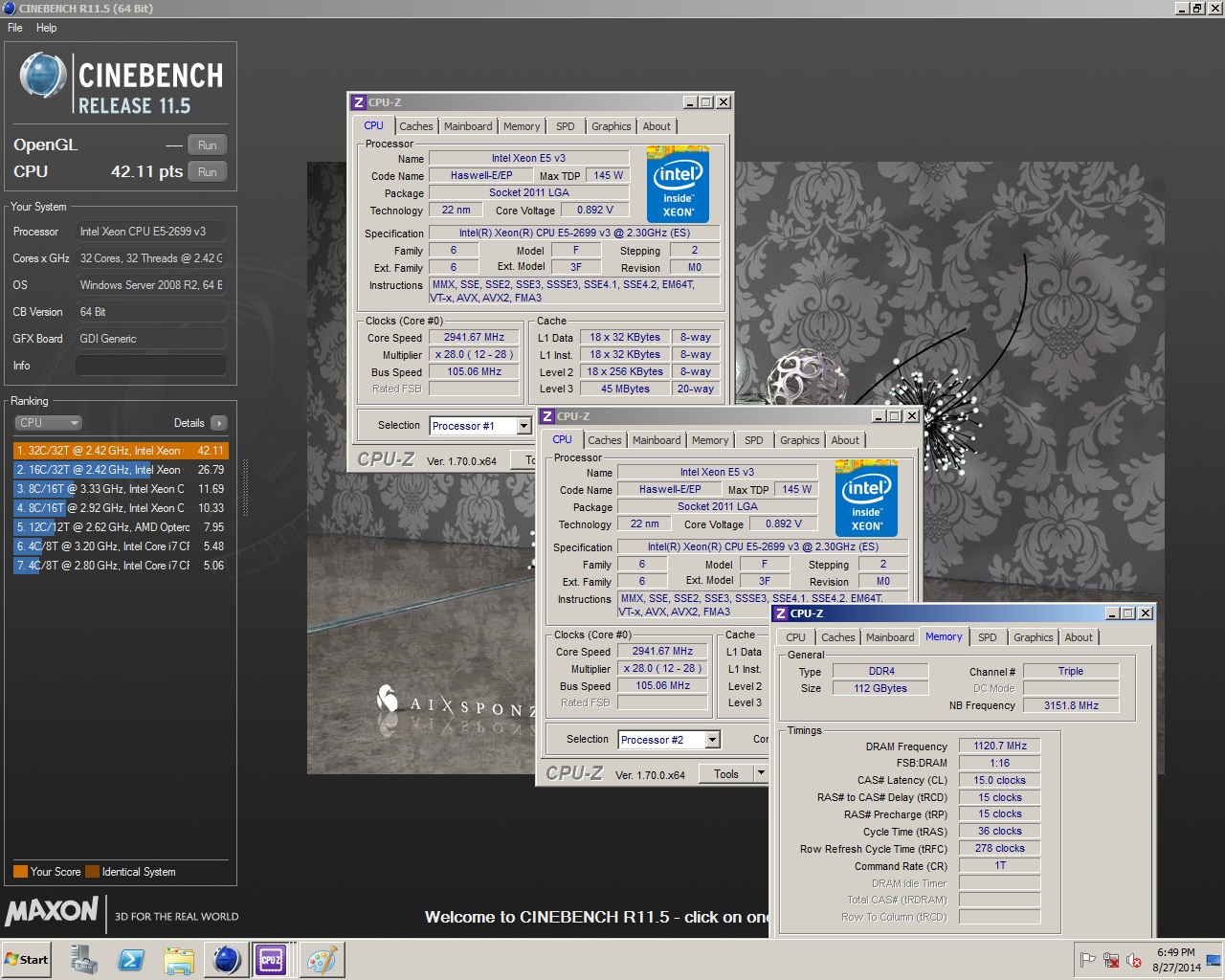Screen dimensions: 1225x980
Task: Open Mainboard tab in the Memory CPU-Z window
Action: coord(890,637)
